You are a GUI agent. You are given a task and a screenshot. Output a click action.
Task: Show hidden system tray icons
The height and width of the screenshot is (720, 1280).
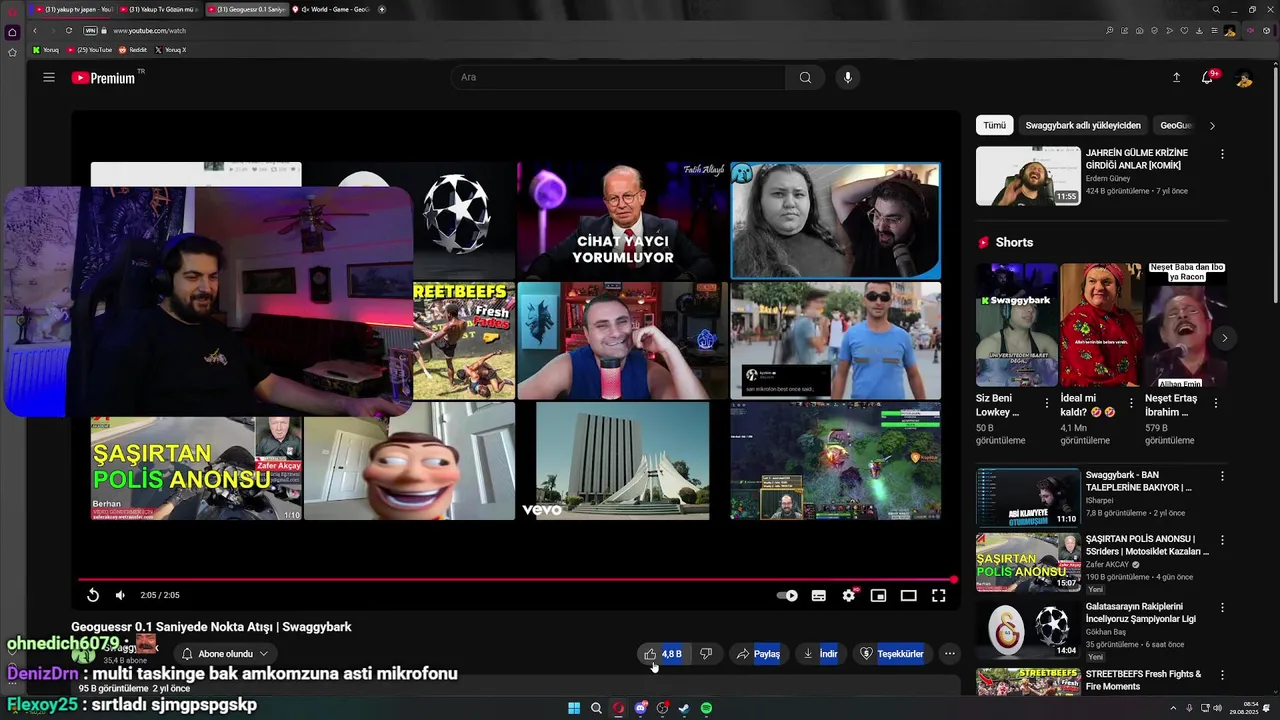click(x=1173, y=708)
